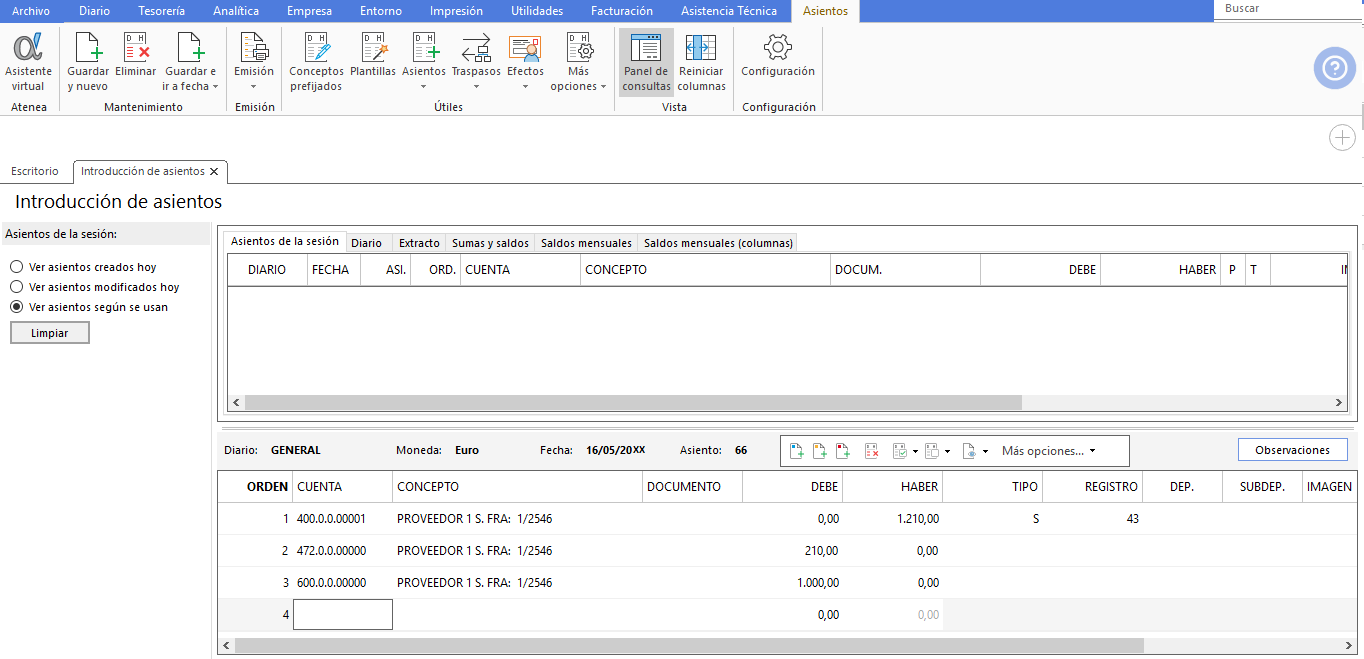Open the Asistencia Técnica ribbon tab
The width and height of the screenshot is (1364, 659).
pos(728,11)
